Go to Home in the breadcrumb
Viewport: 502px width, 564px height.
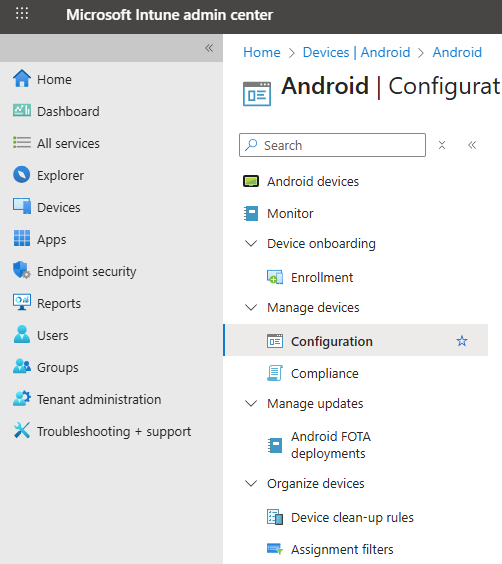[x=262, y=53]
